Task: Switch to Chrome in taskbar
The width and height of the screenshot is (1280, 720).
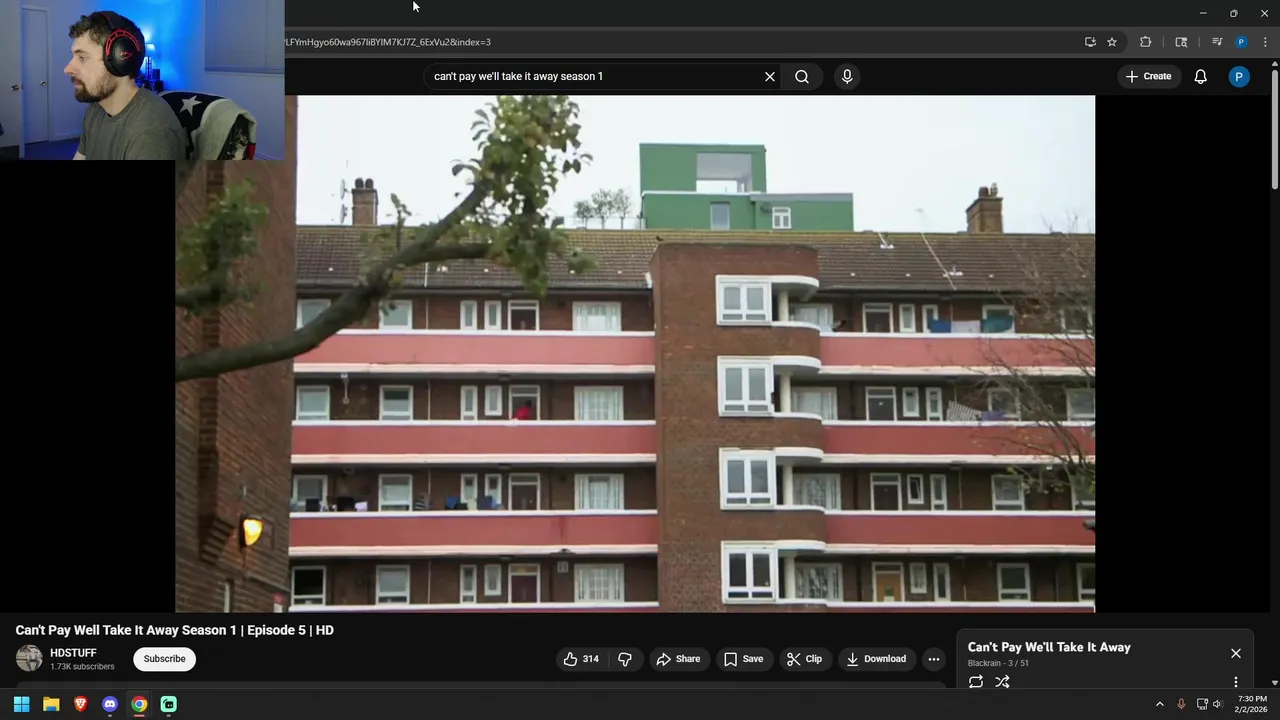Action: tap(139, 704)
